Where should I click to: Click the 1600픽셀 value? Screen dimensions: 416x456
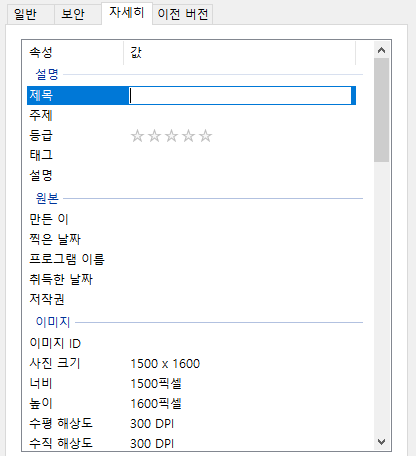pos(156,404)
